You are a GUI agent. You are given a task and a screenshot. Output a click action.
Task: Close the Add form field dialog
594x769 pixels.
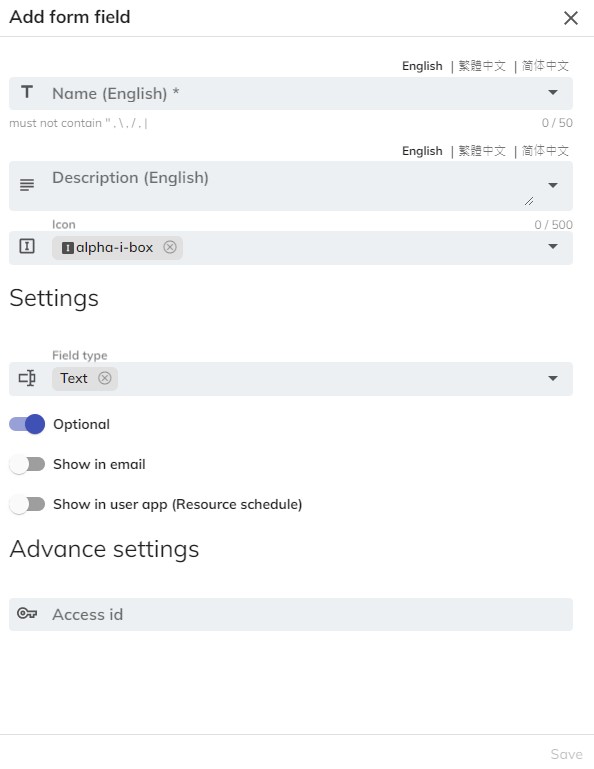(x=571, y=18)
